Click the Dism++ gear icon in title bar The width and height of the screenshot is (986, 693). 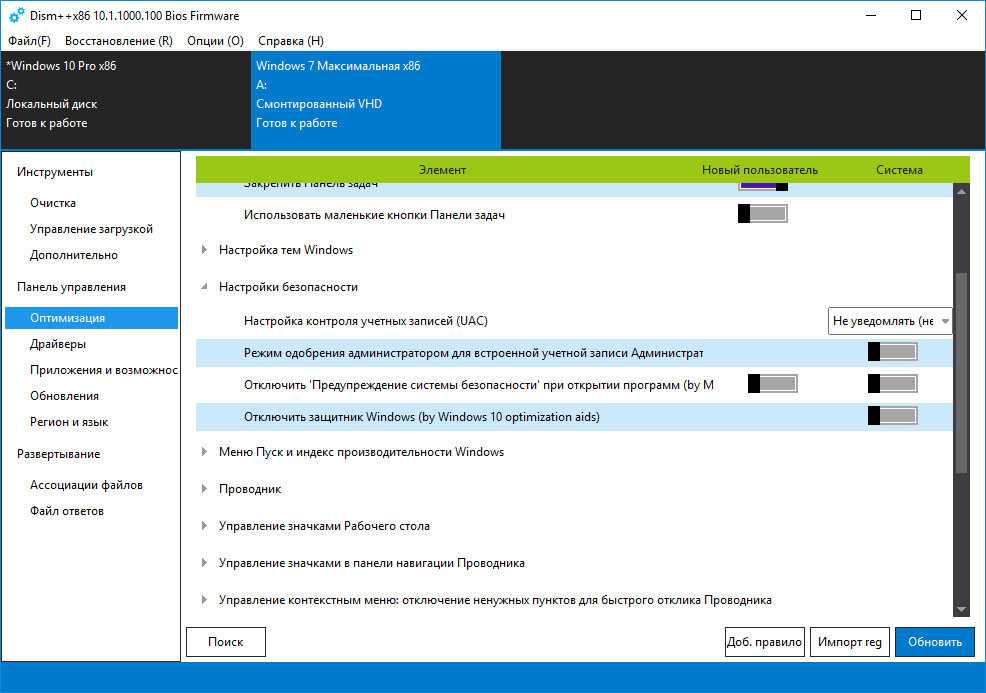[16, 16]
